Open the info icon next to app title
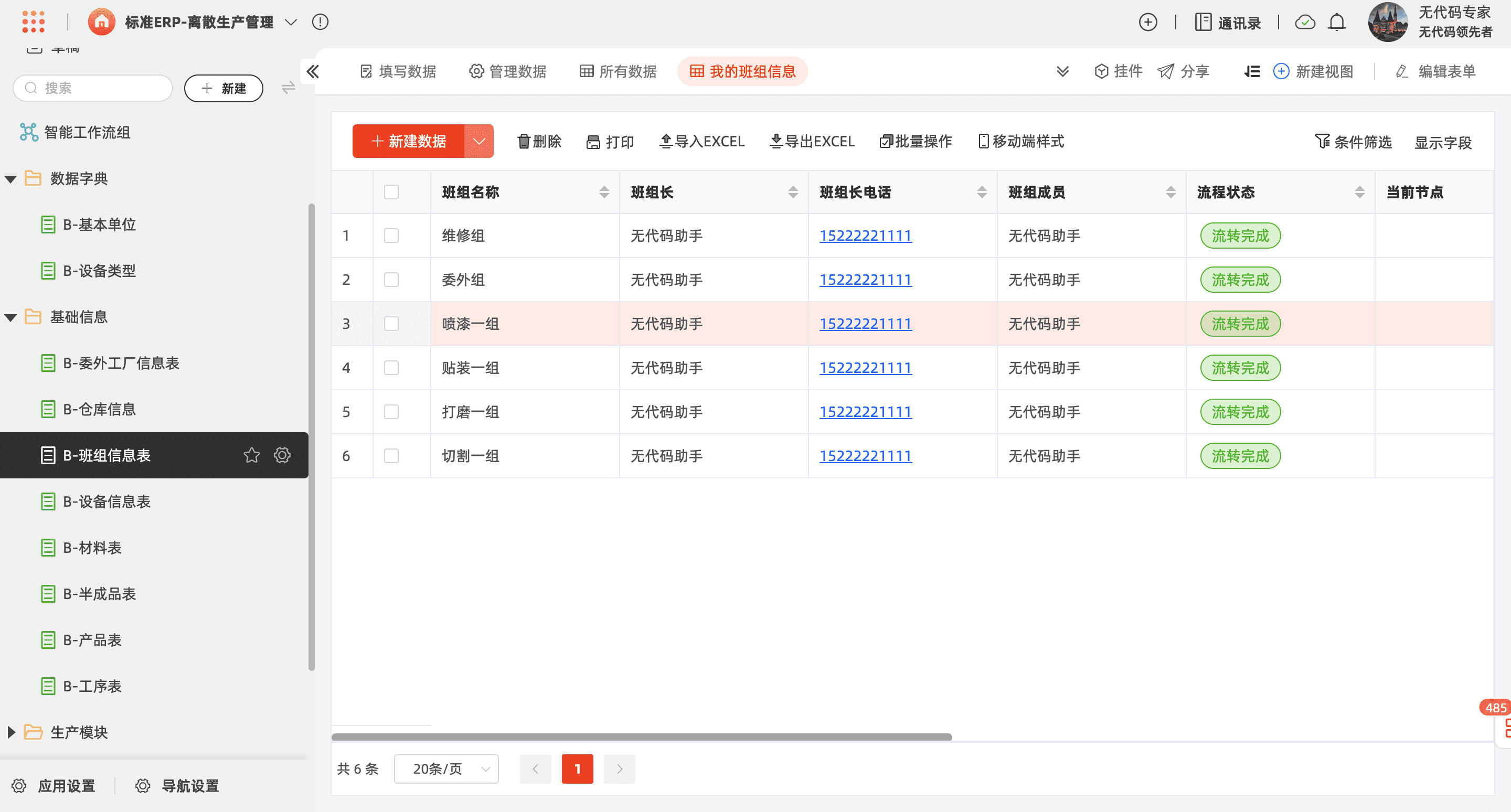The height and width of the screenshot is (812, 1511). [x=320, y=22]
